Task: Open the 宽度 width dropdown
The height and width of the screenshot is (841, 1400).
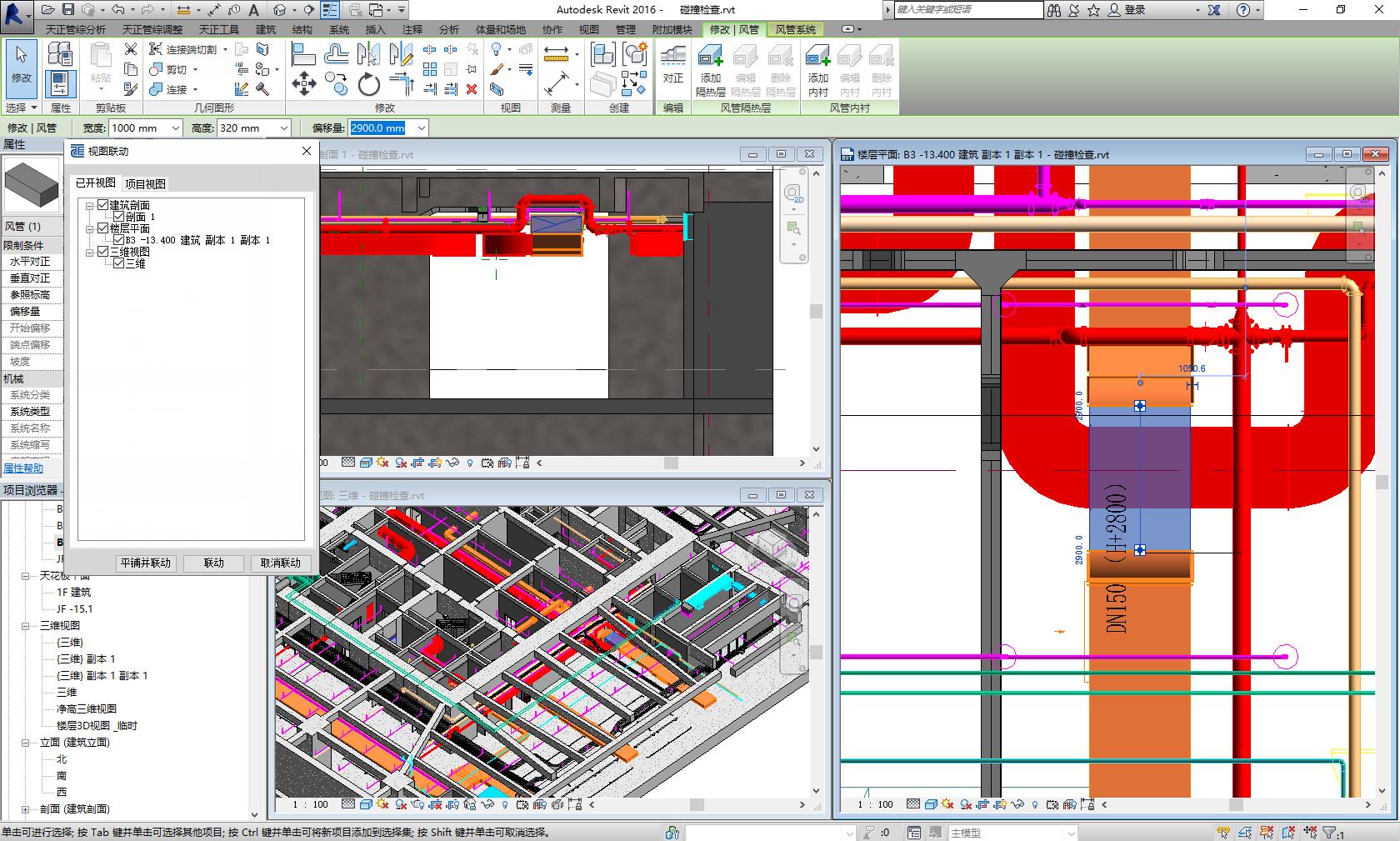Action: tap(175, 128)
